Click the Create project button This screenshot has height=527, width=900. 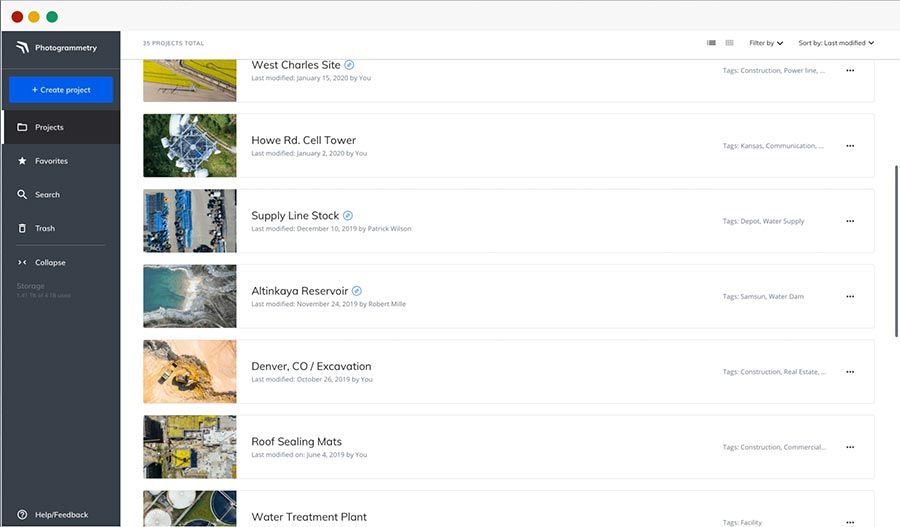point(61,90)
